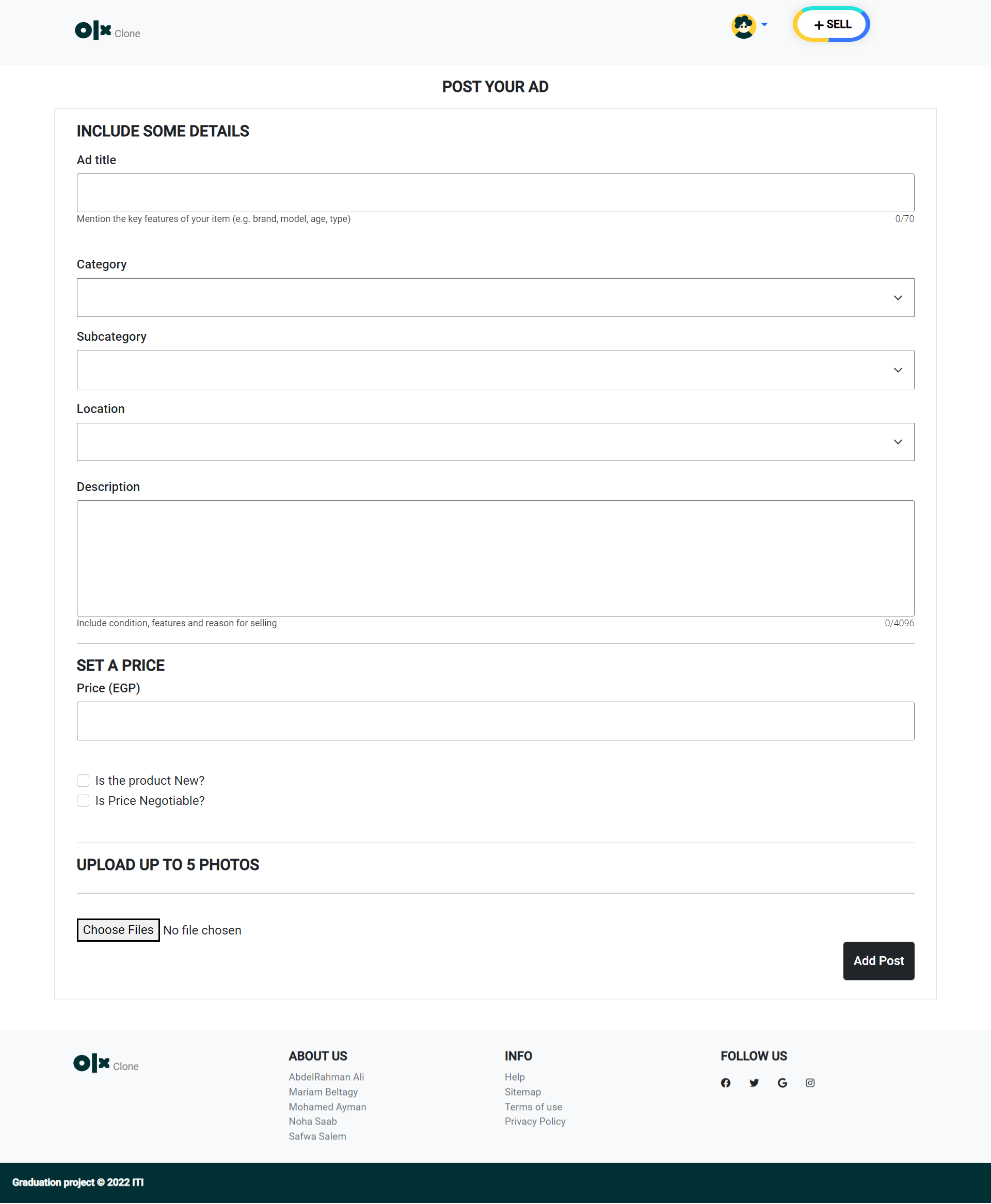Image resolution: width=991 pixels, height=1204 pixels.
Task: Expand the Category dropdown
Action: pyautogui.click(x=495, y=297)
